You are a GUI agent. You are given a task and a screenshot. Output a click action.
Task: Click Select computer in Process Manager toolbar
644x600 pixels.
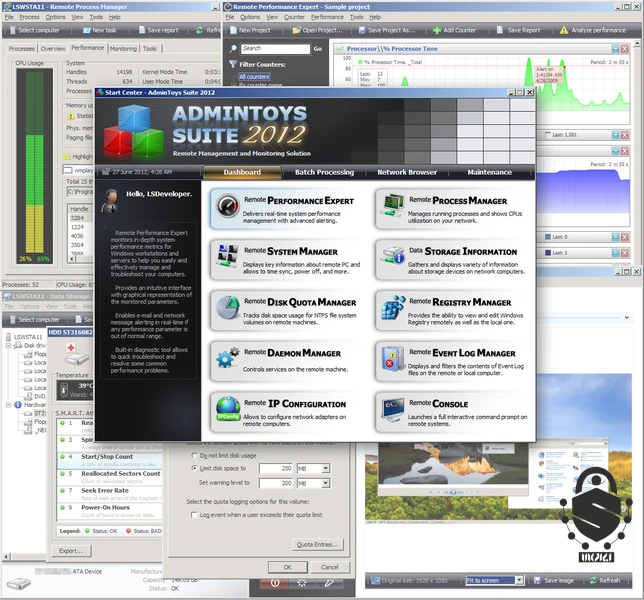34,30
